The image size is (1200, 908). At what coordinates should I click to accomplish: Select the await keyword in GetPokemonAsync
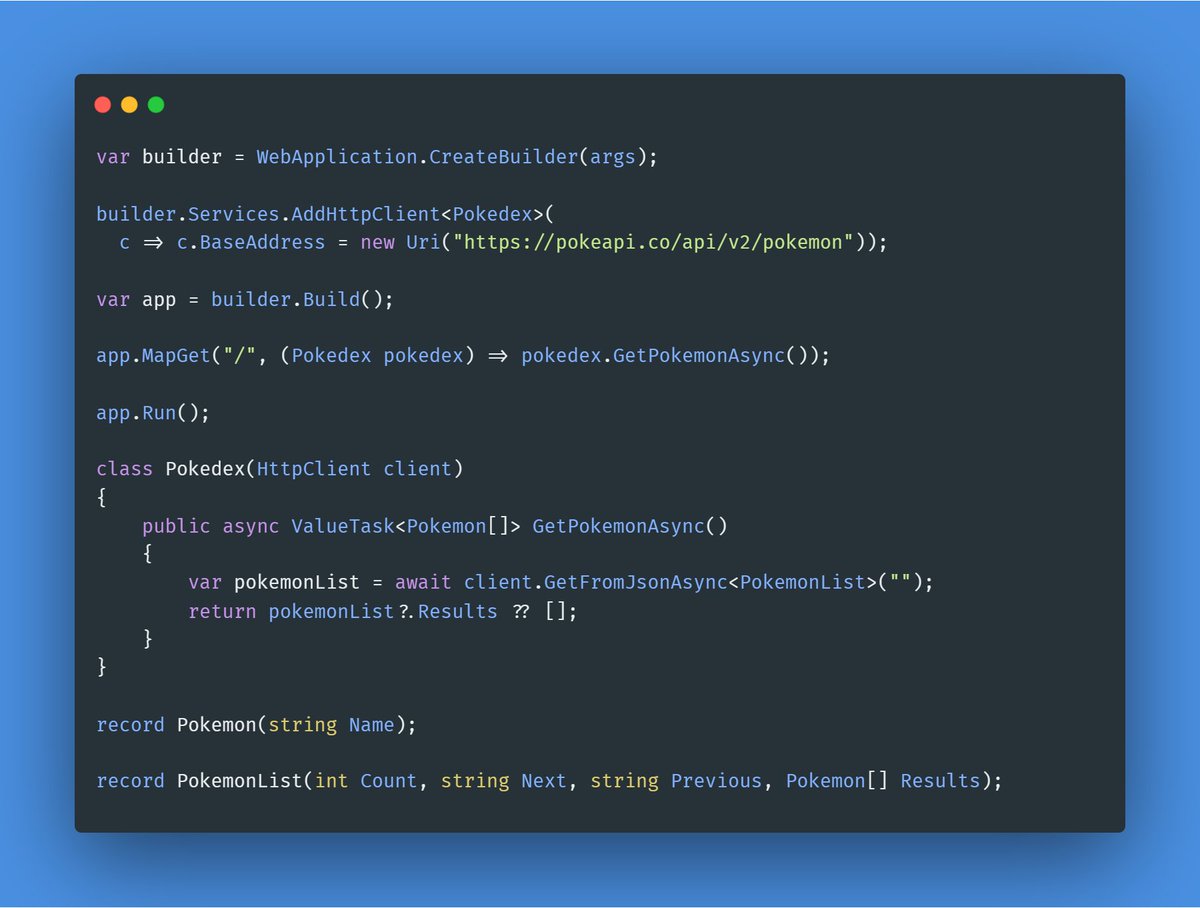[x=423, y=581]
